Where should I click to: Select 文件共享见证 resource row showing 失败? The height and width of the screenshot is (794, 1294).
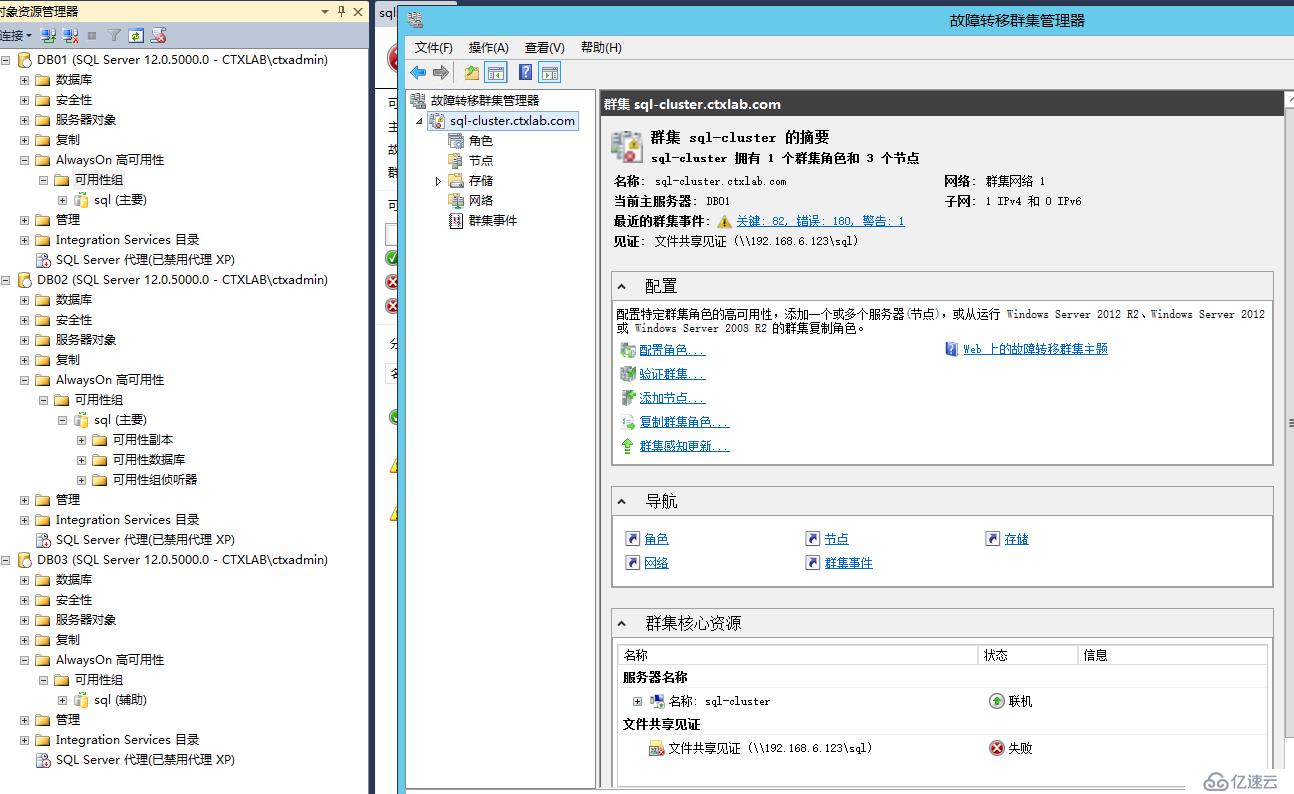pos(942,748)
